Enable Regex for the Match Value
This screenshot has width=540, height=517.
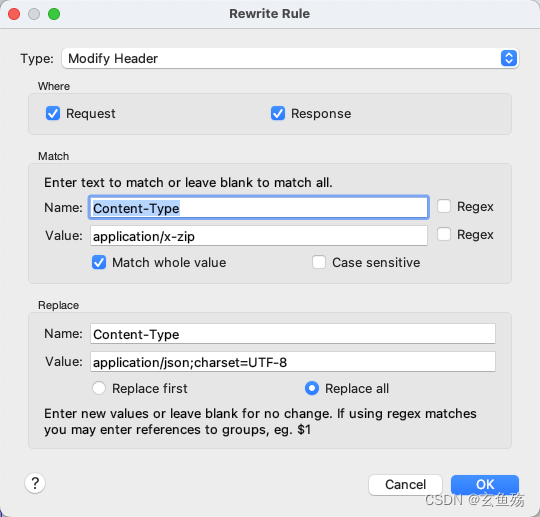(x=444, y=235)
